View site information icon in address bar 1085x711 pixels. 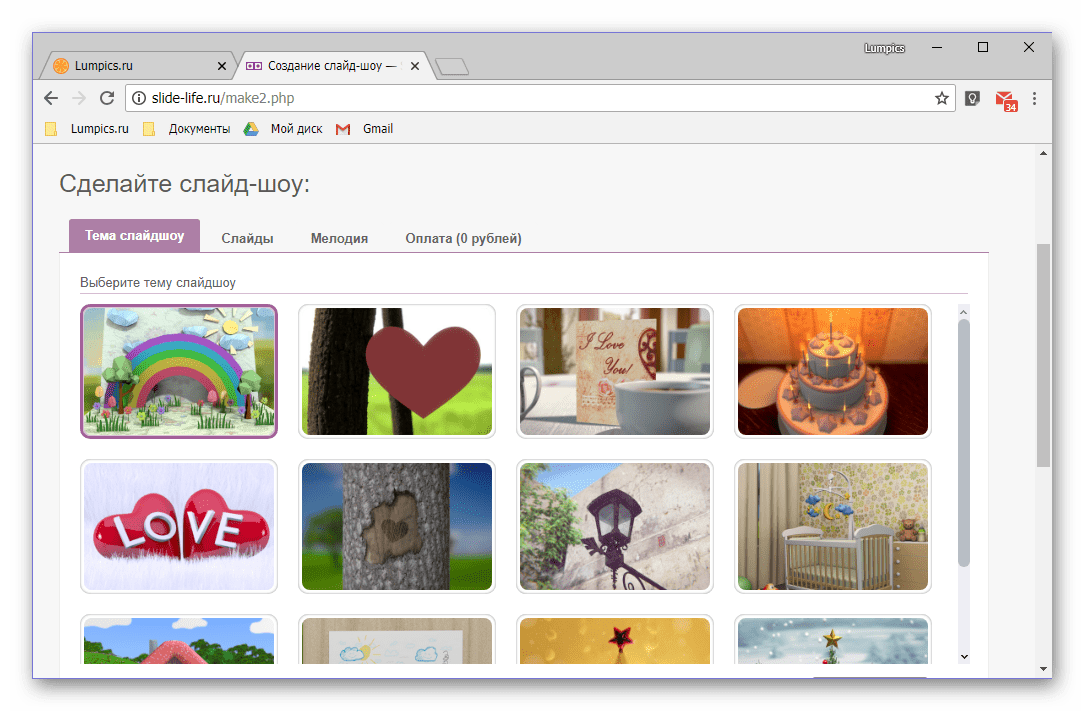tap(139, 98)
